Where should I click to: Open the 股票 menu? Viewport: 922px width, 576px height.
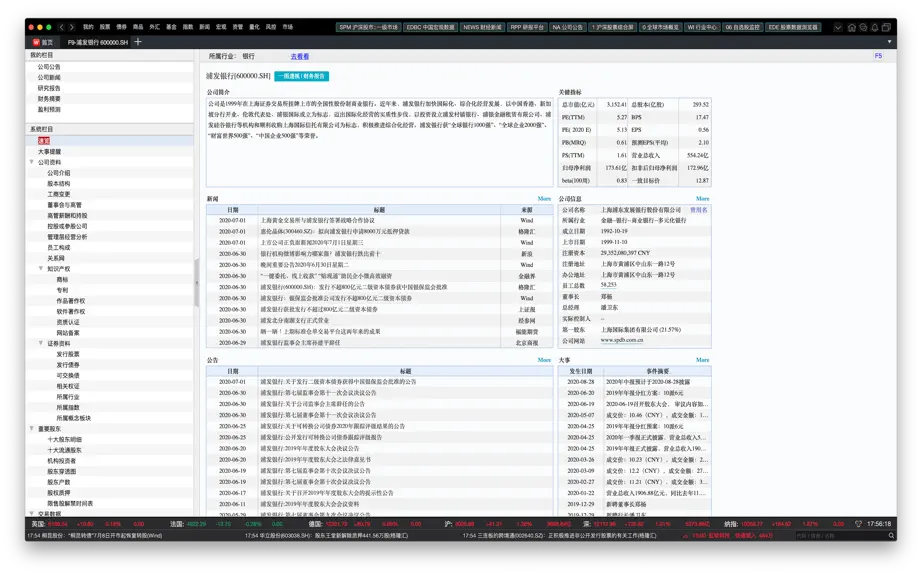(105, 27)
